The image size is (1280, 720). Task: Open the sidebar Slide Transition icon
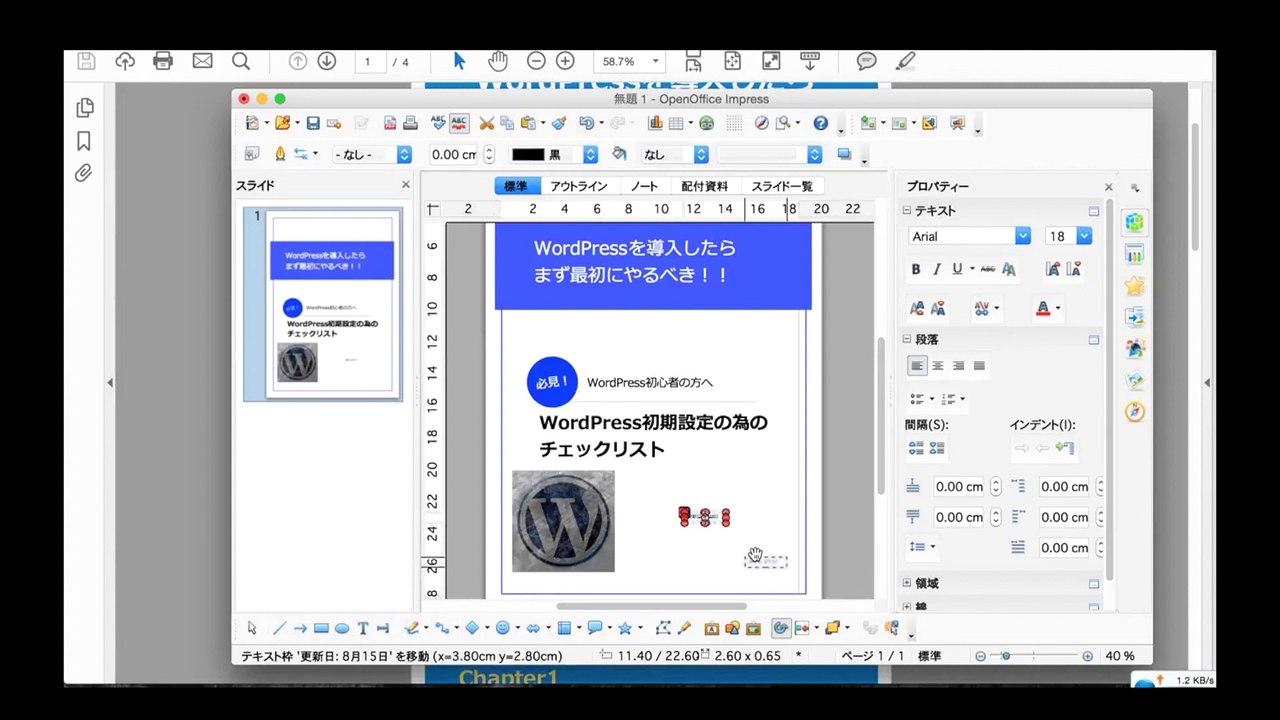click(x=1134, y=317)
